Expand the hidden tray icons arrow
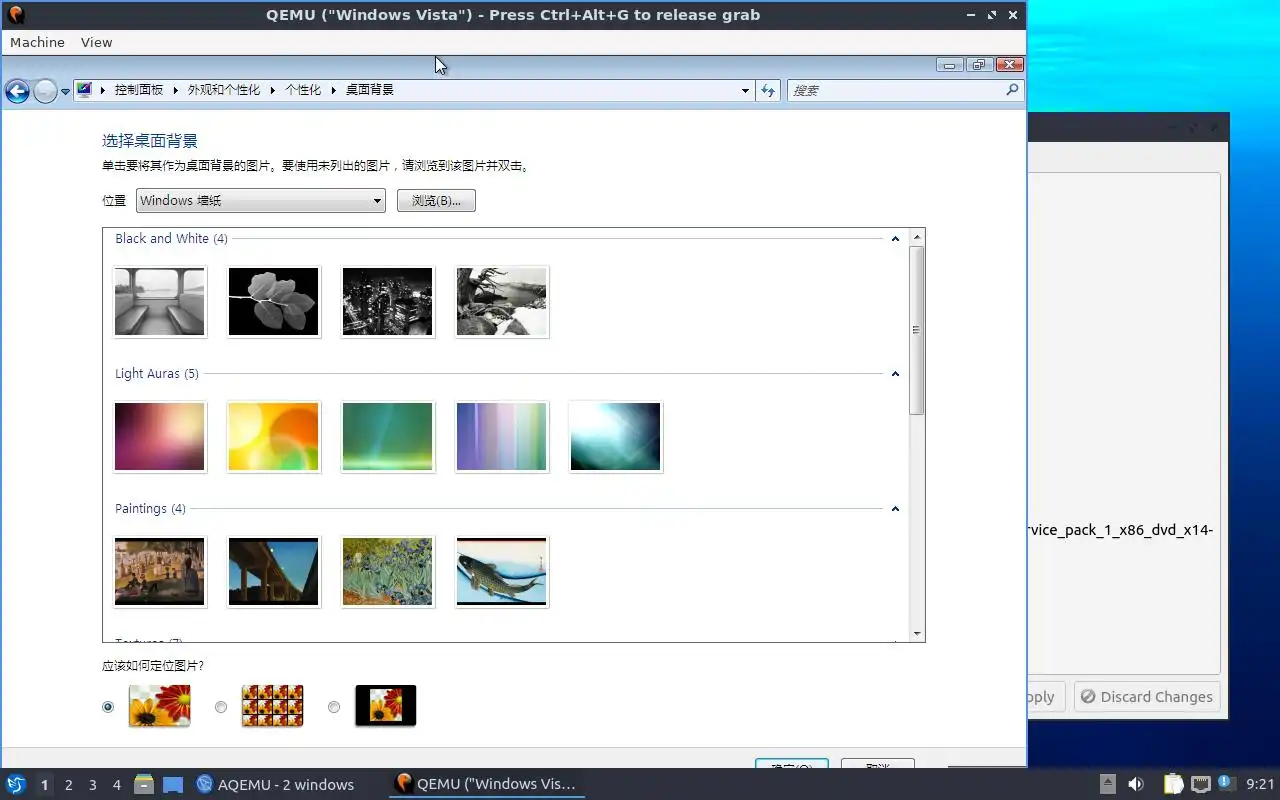Image resolution: width=1280 pixels, height=800 pixels. tap(1108, 785)
